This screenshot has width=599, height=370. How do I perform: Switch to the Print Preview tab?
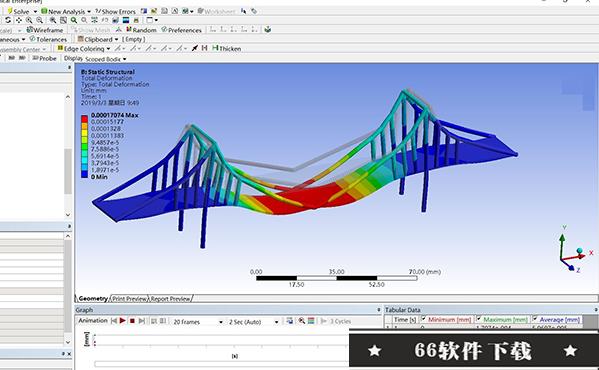pos(130,299)
